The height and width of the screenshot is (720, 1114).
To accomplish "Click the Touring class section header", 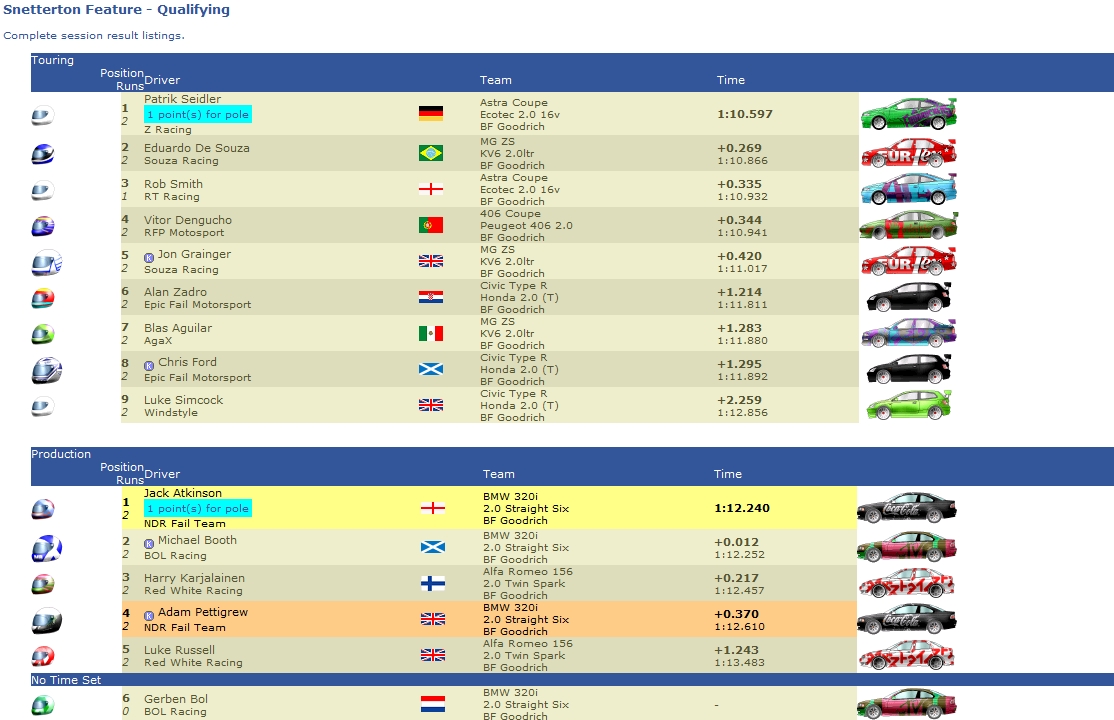I will 53,60.
